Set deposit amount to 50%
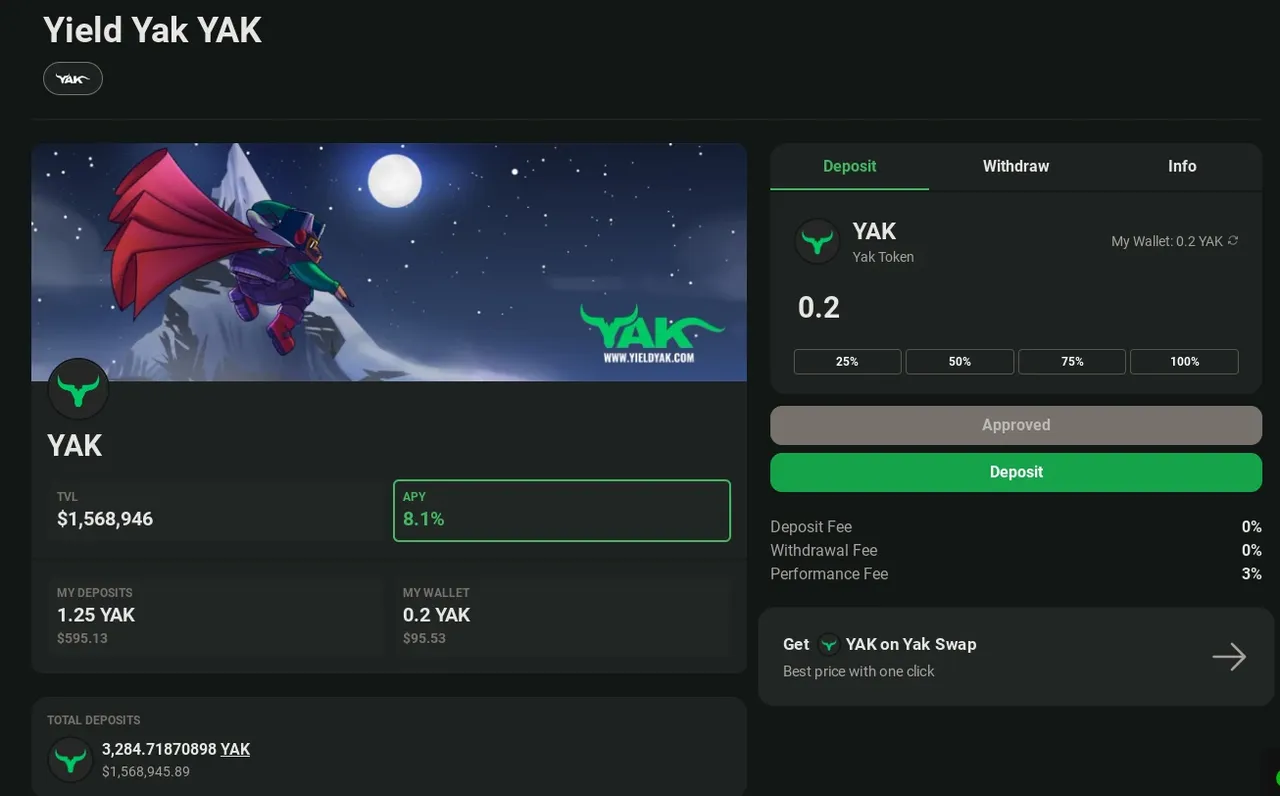 tap(960, 361)
